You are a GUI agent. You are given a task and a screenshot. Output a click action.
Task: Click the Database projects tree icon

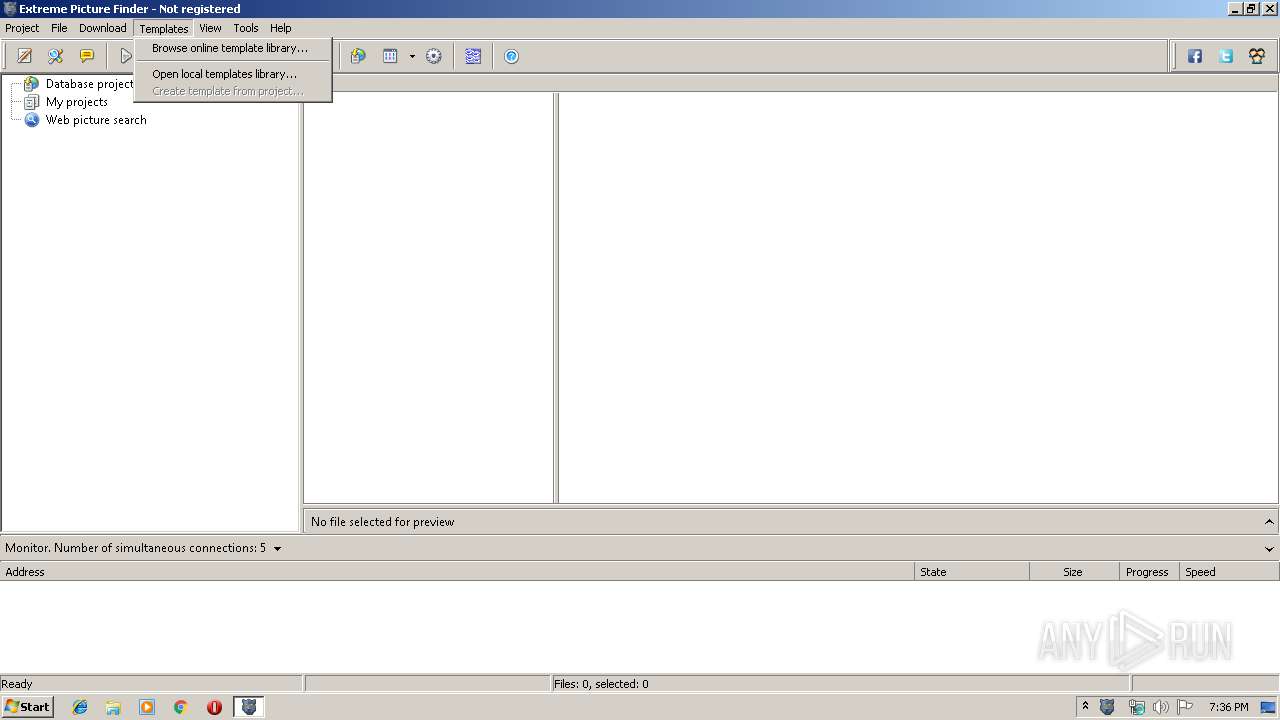tap(32, 84)
